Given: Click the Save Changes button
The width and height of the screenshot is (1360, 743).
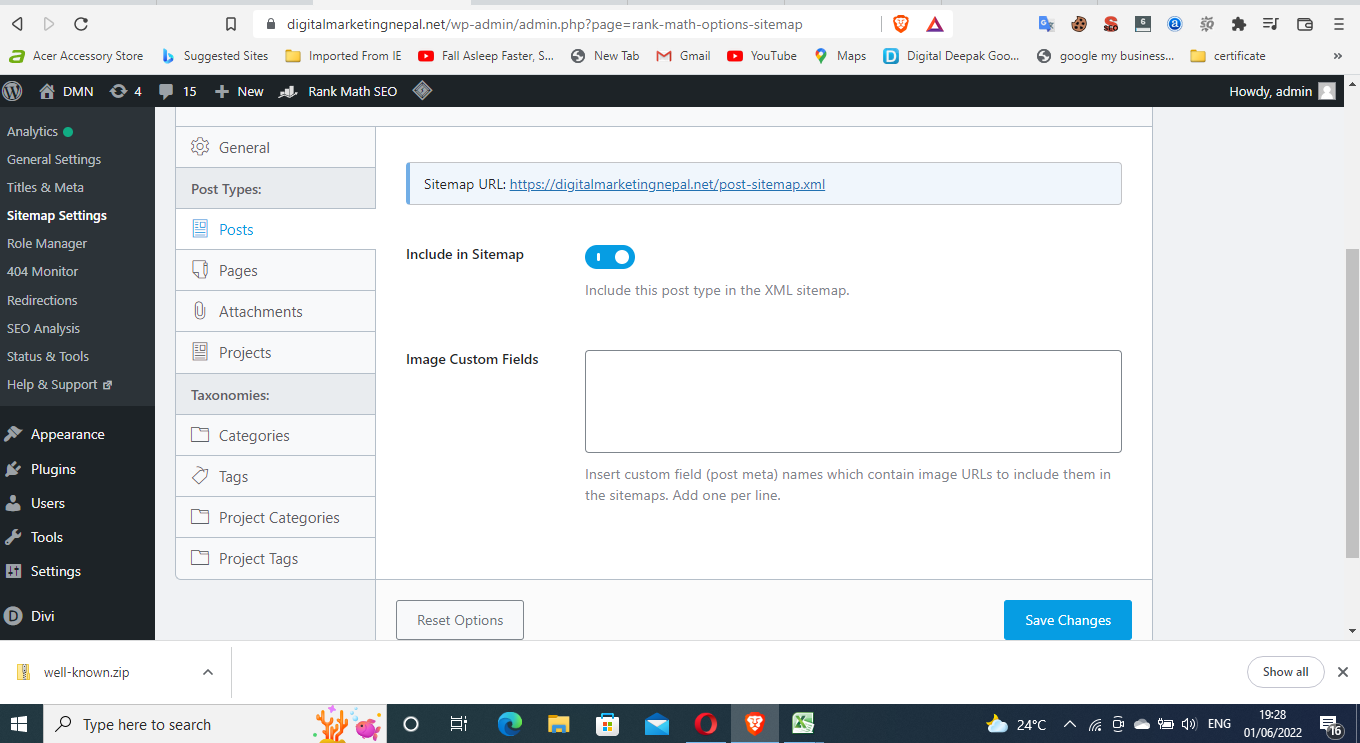Looking at the screenshot, I should coord(1067,620).
